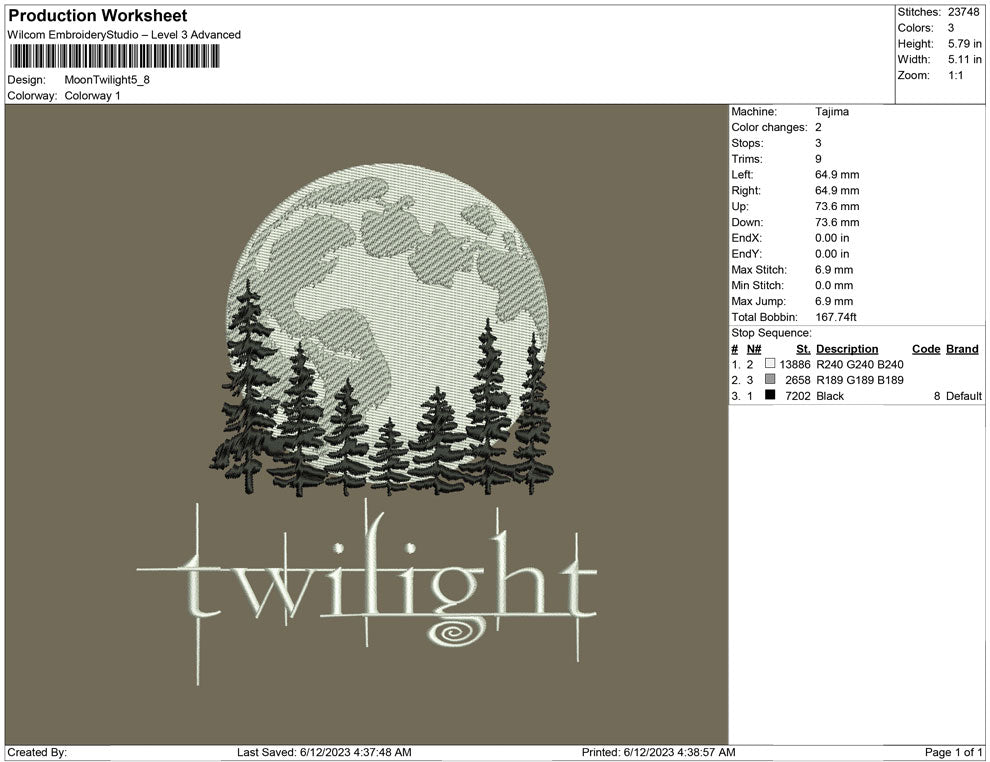Viewport: 990px width, 762px height.
Task: Click the 'Stop Sequence:' heading
Action: point(771,333)
